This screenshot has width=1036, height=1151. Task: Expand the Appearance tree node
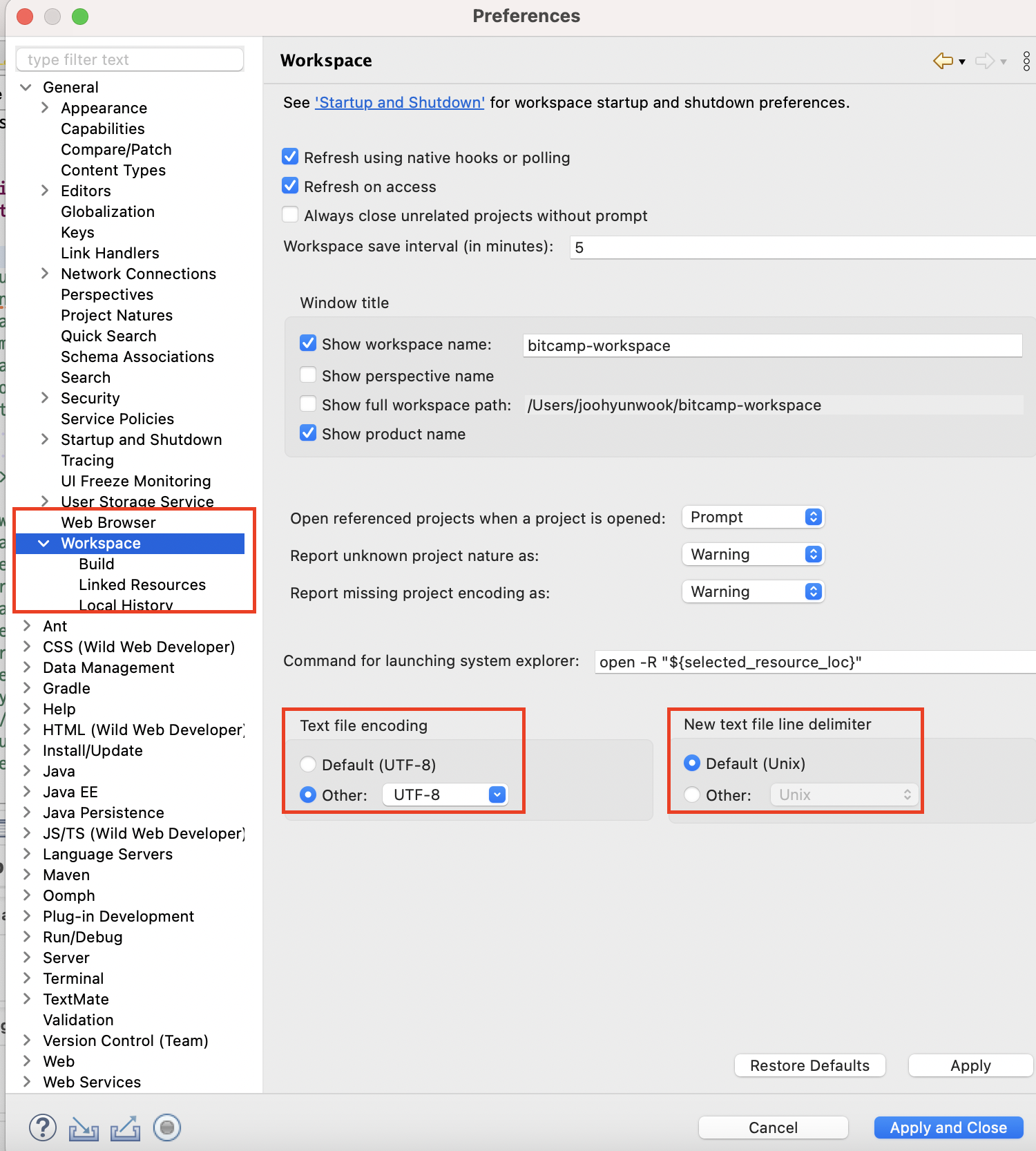coord(45,108)
